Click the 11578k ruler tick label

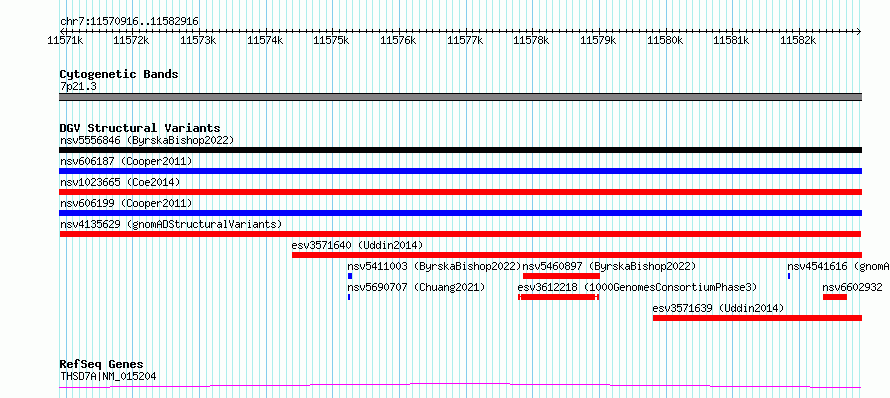(x=532, y=40)
